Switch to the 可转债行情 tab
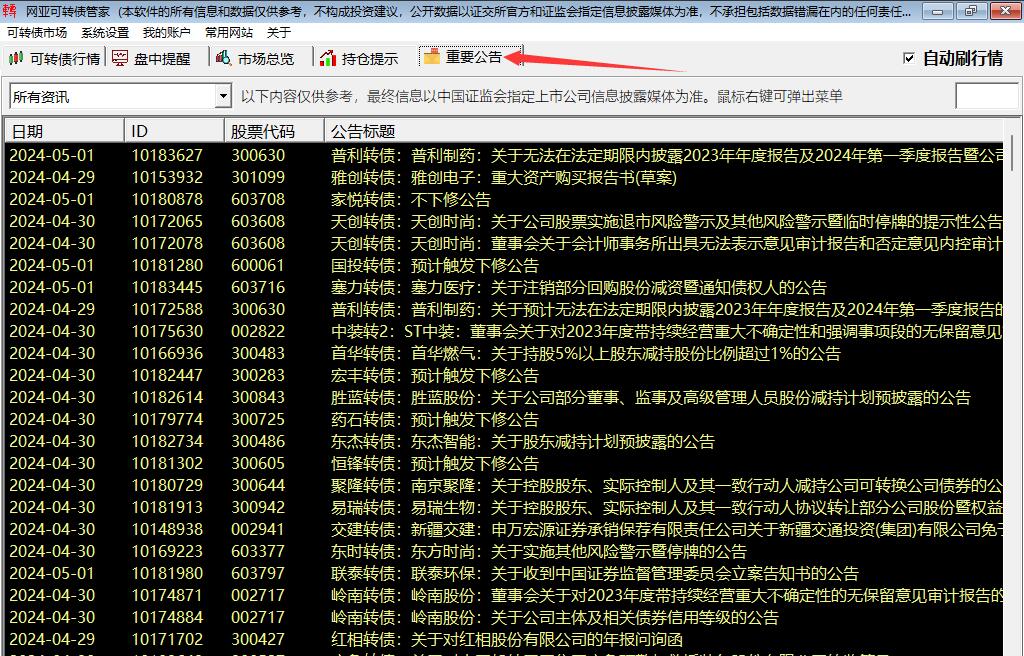 coord(55,59)
